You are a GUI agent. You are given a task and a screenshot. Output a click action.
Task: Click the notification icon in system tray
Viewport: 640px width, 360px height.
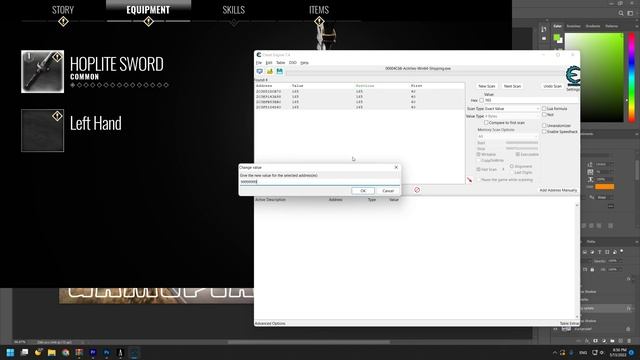click(631, 353)
